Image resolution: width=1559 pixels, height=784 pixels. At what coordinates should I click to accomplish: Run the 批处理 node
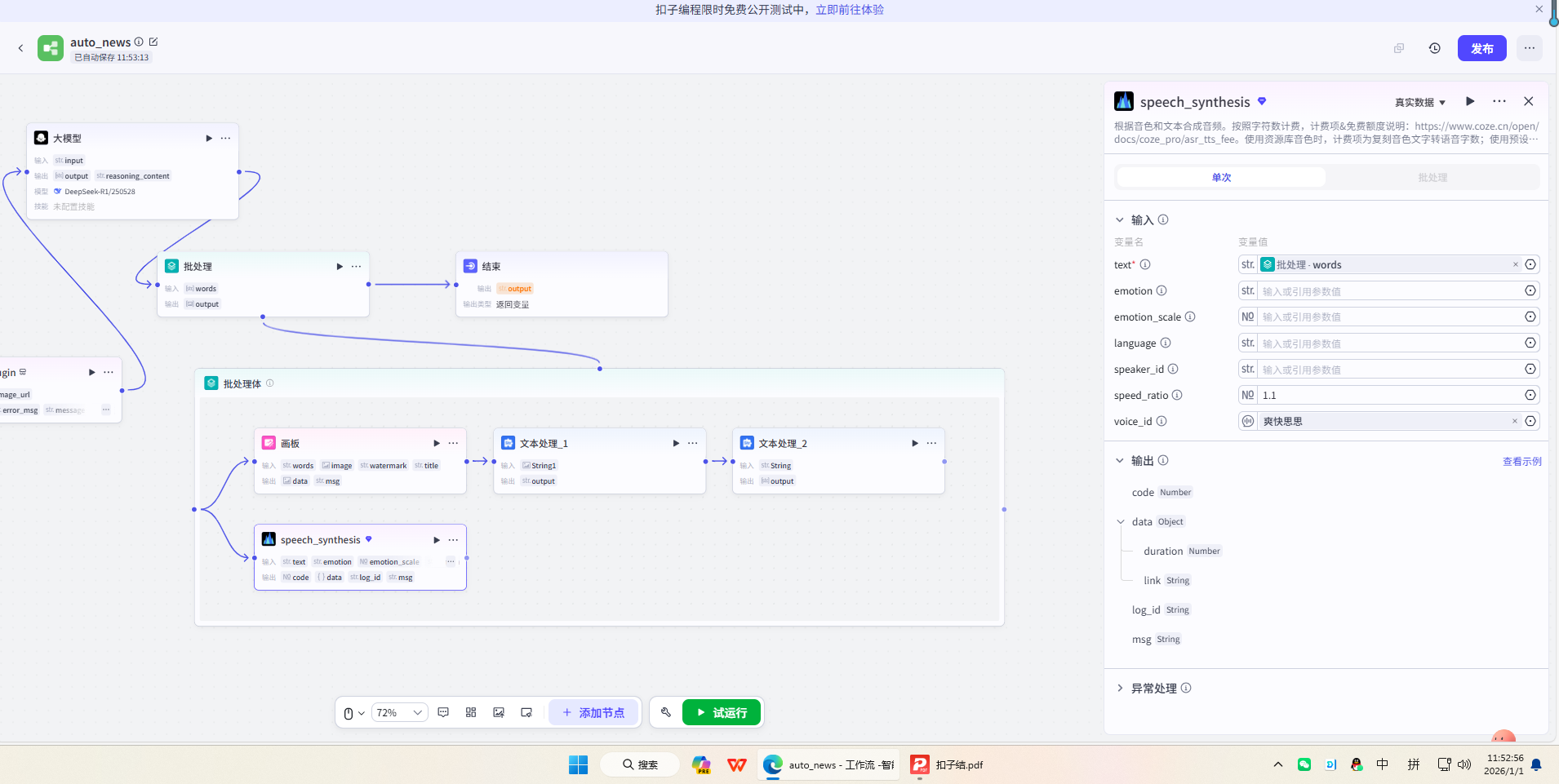coord(340,266)
